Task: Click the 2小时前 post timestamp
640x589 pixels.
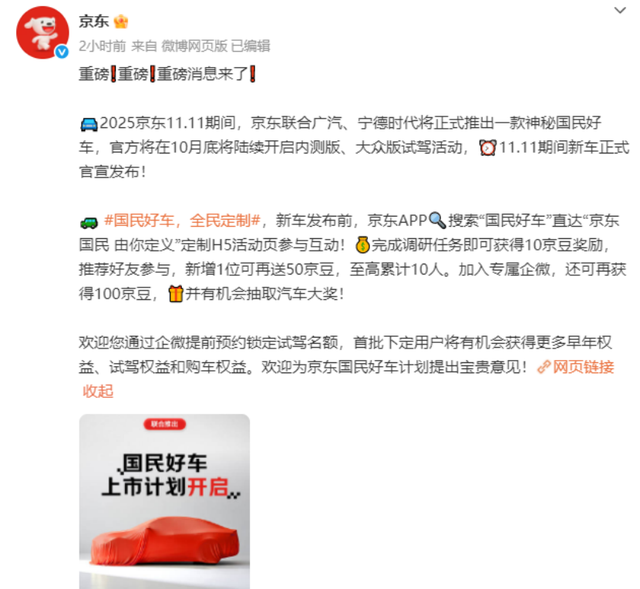Action: 102,46
